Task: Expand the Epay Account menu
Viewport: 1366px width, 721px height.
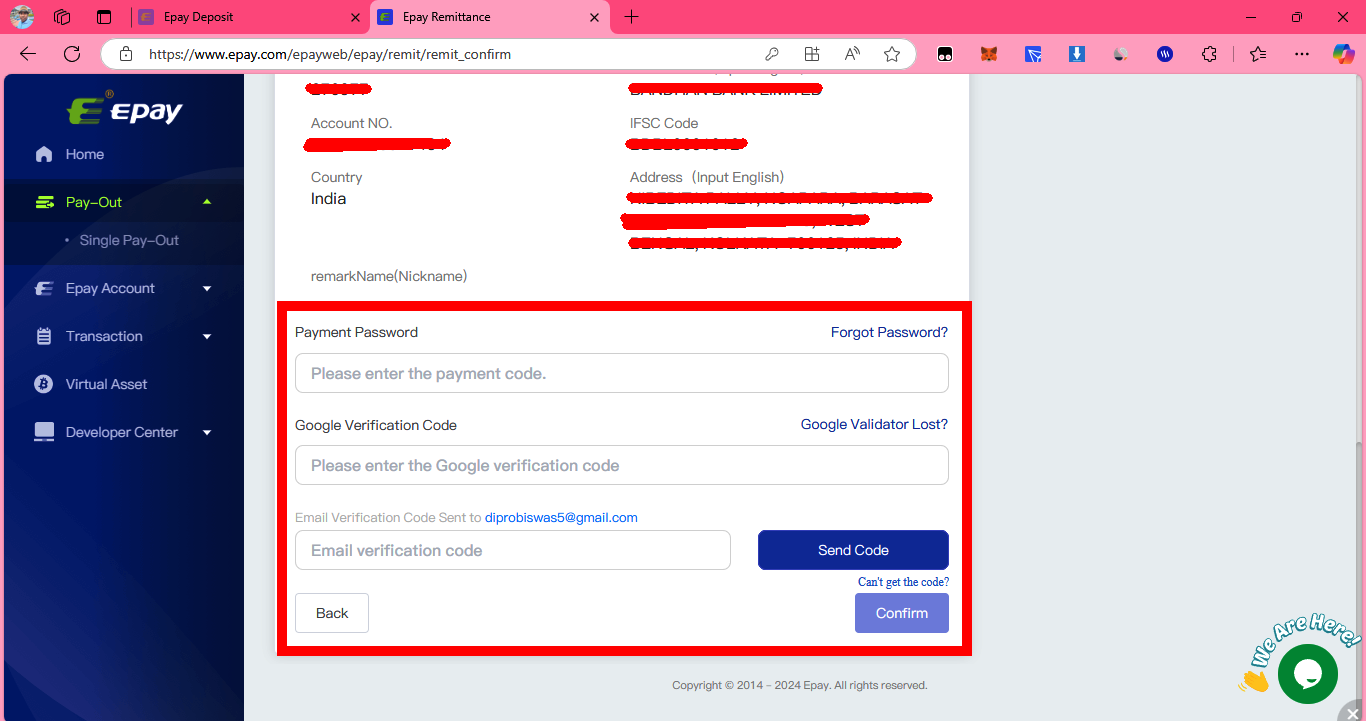Action: (207, 288)
